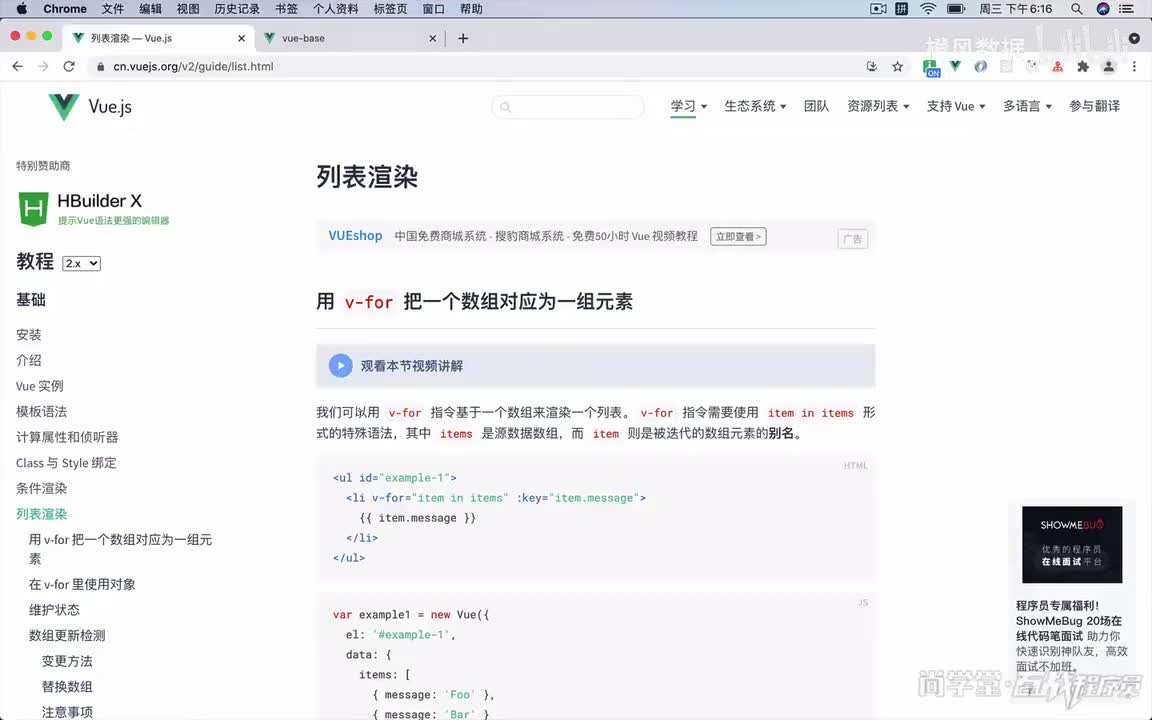
Task: Click the Wi-Fi status icon
Action: pyautogui.click(x=928, y=9)
